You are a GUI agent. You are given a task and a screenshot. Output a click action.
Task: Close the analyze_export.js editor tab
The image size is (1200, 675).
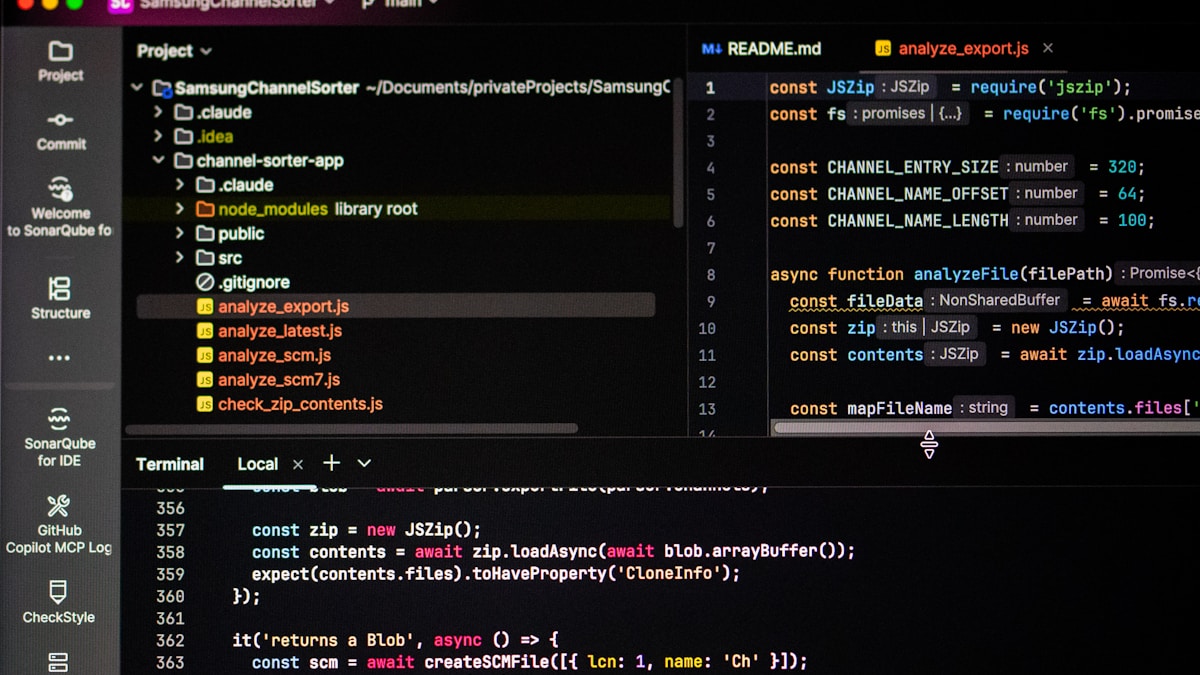pos(1048,48)
